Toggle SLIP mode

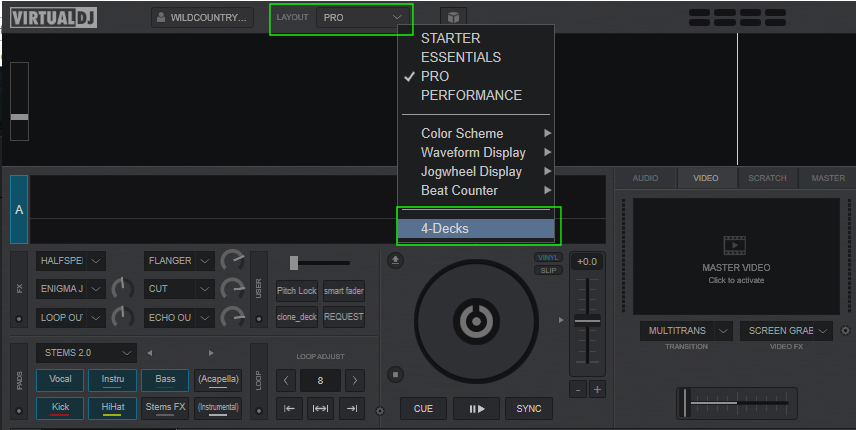point(548,270)
